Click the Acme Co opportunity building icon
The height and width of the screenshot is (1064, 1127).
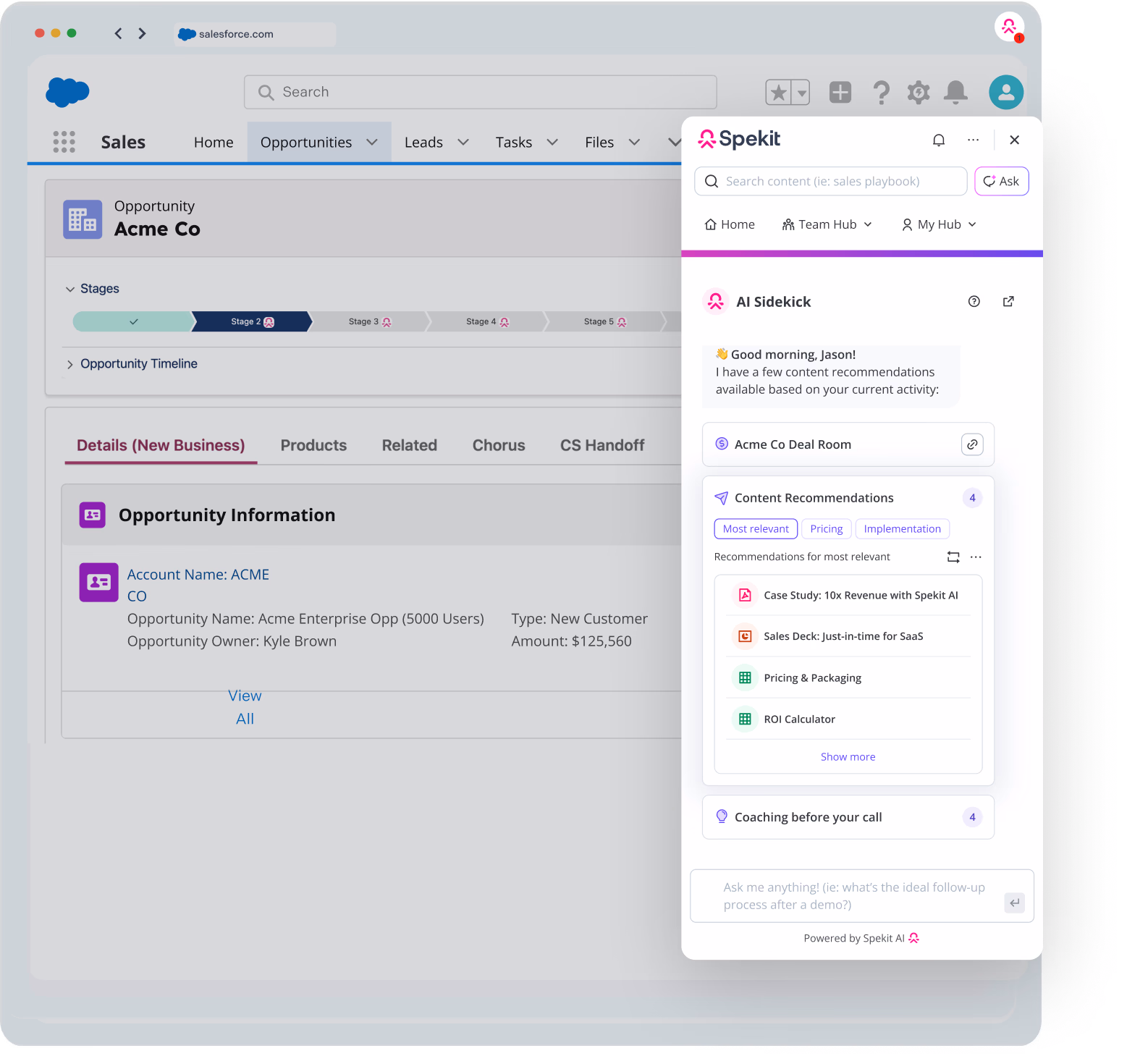point(83,219)
